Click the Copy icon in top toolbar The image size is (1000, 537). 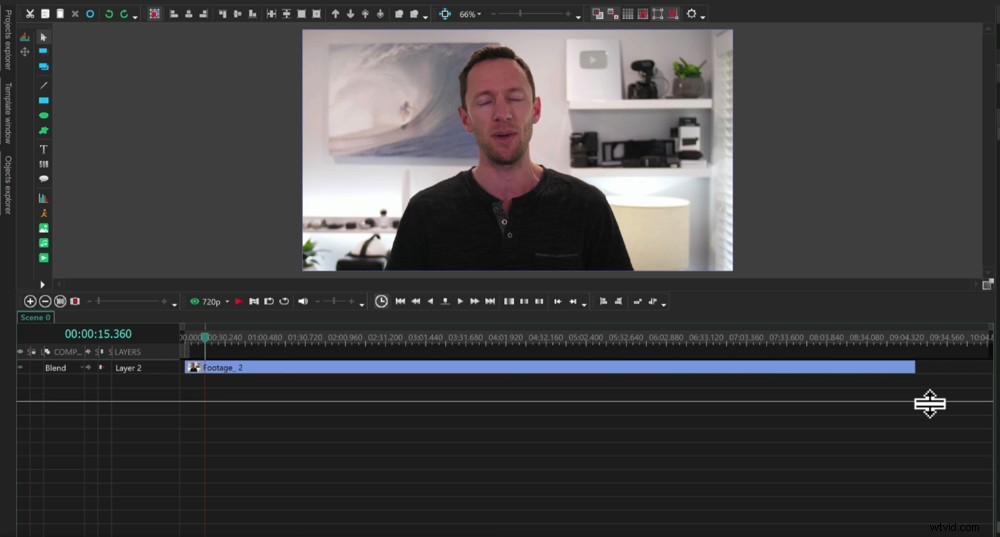pyautogui.click(x=45, y=13)
